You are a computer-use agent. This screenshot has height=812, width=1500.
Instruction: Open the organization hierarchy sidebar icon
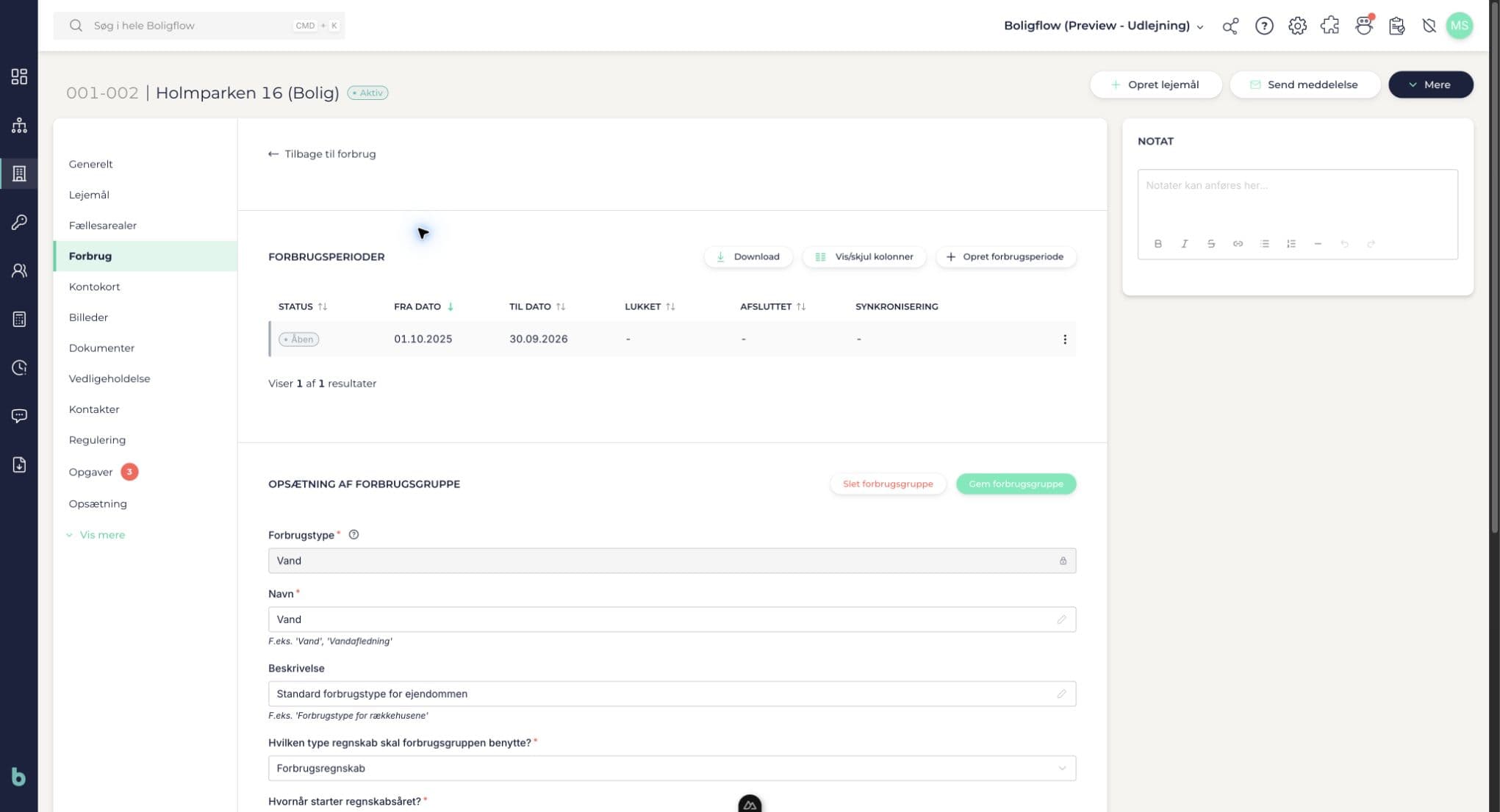click(19, 125)
